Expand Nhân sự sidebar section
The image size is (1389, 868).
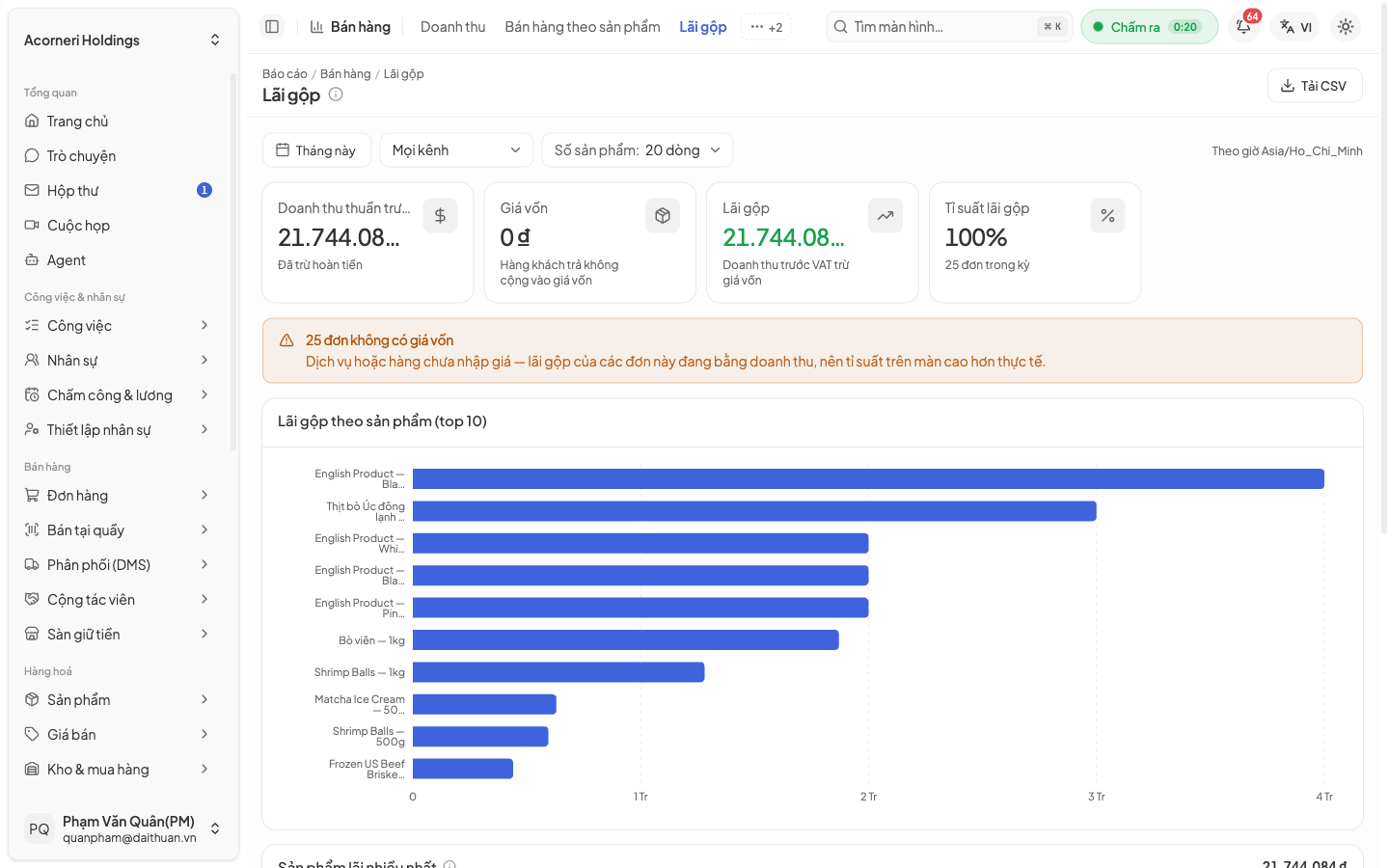click(x=118, y=361)
